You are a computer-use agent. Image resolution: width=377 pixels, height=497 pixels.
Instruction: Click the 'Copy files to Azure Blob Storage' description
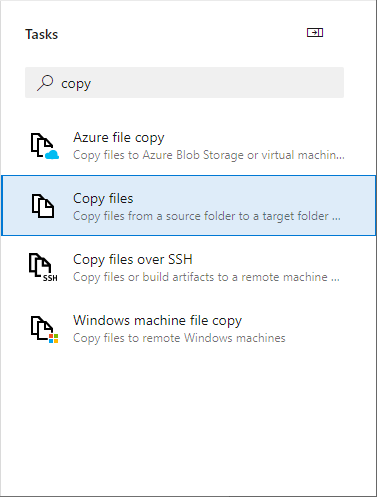pos(209,155)
